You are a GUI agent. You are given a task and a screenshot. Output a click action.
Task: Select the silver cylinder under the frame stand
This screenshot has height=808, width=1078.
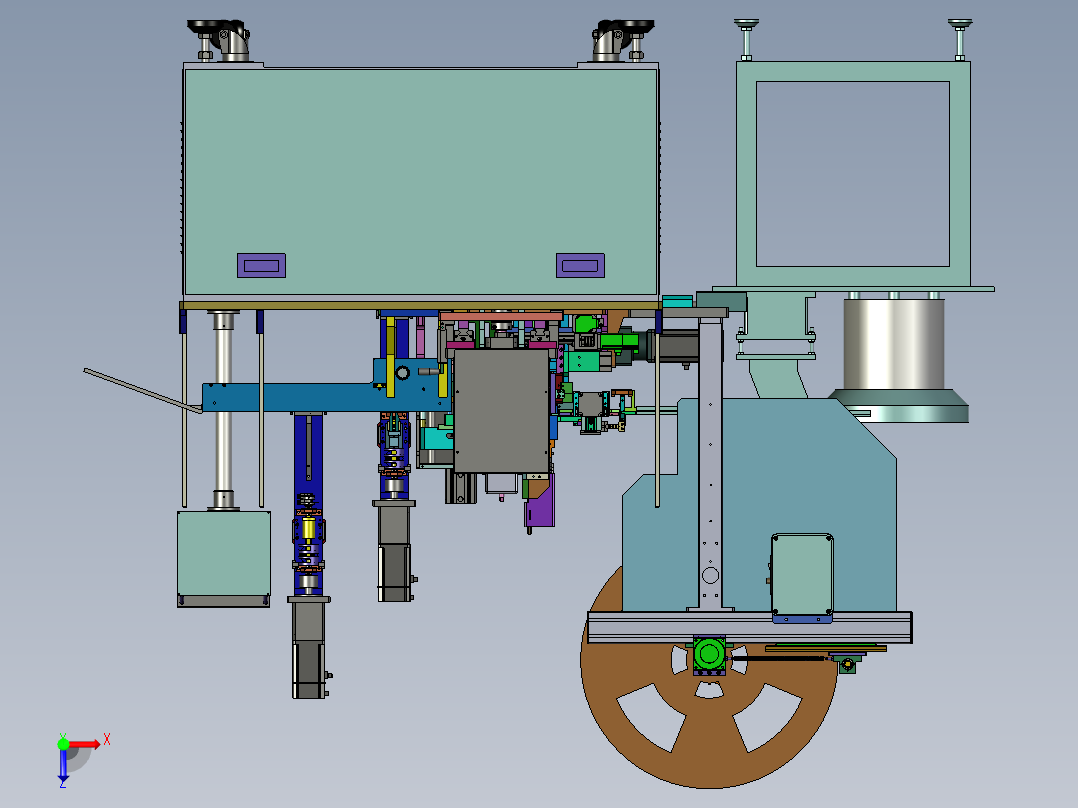894,344
